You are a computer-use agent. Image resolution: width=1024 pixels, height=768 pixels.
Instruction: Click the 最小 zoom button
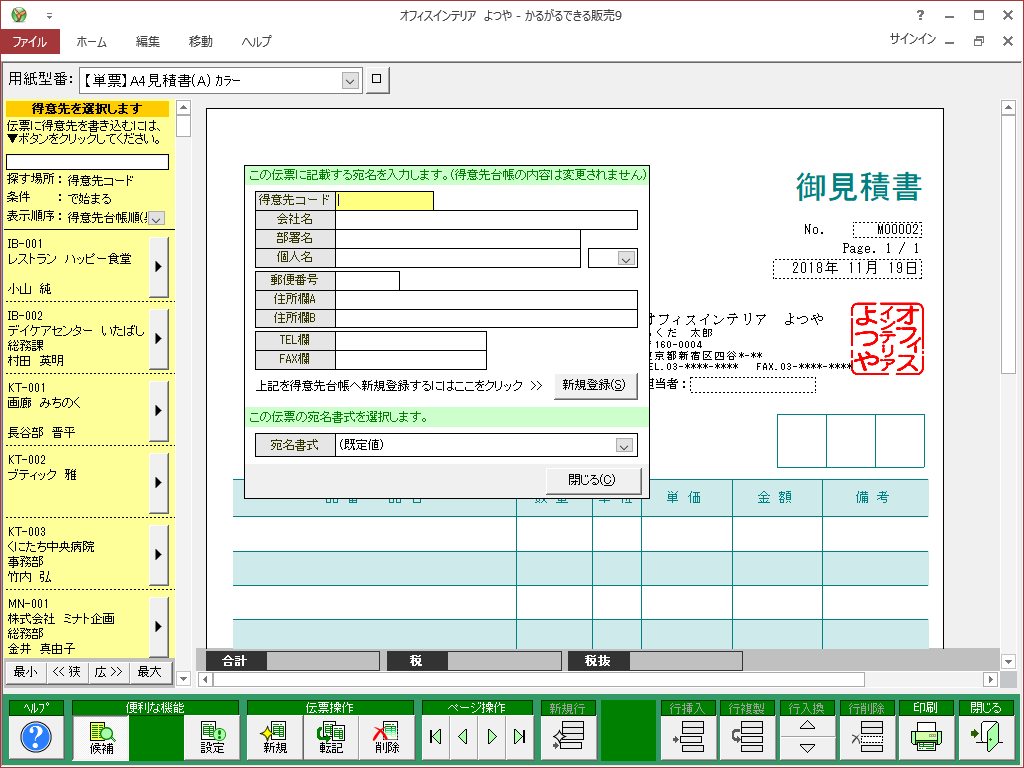(25, 672)
